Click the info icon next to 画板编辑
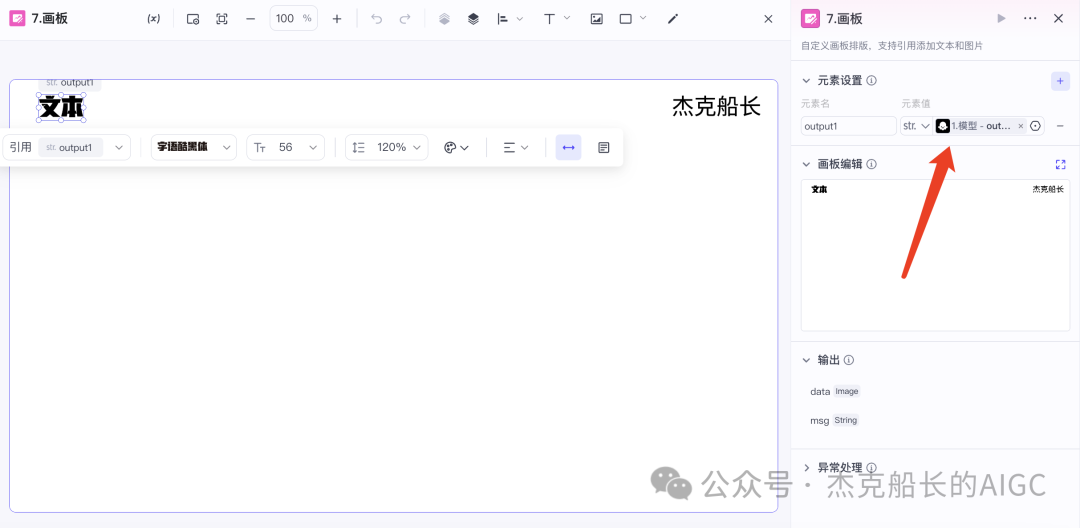Viewport: 1080px width, 528px height. (871, 165)
